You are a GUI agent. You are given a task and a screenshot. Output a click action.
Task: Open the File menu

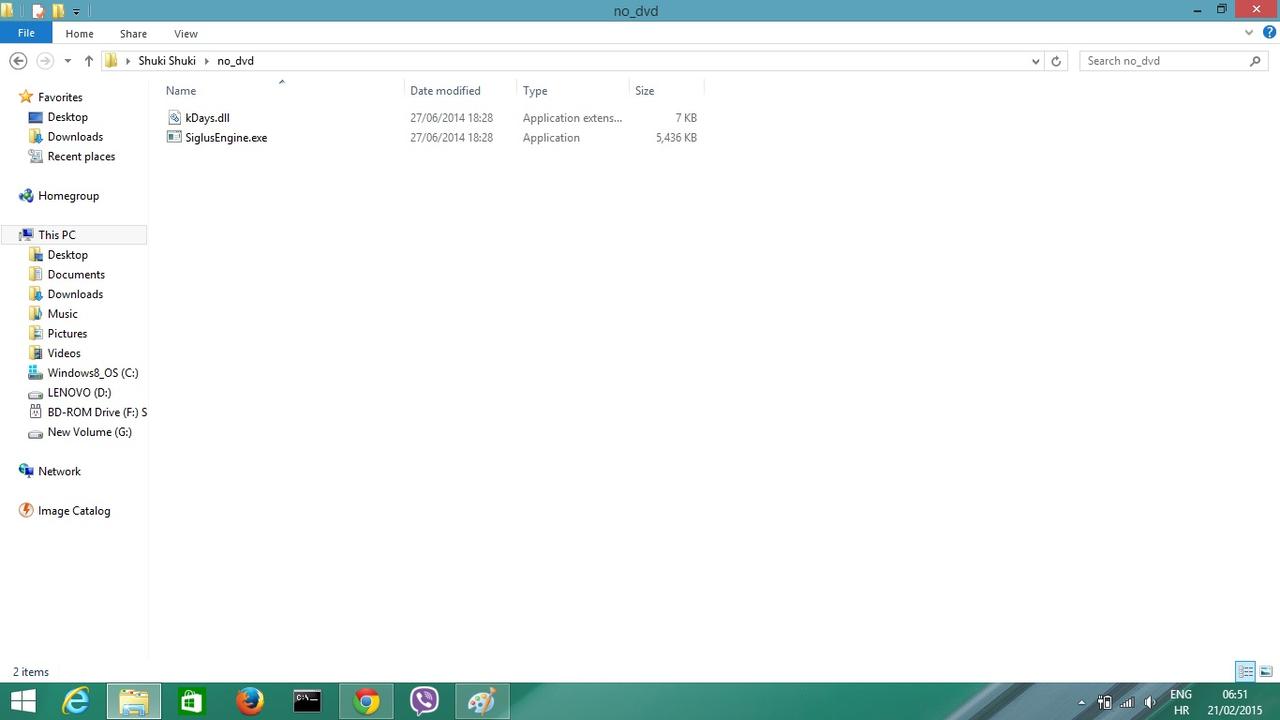tap(26, 33)
